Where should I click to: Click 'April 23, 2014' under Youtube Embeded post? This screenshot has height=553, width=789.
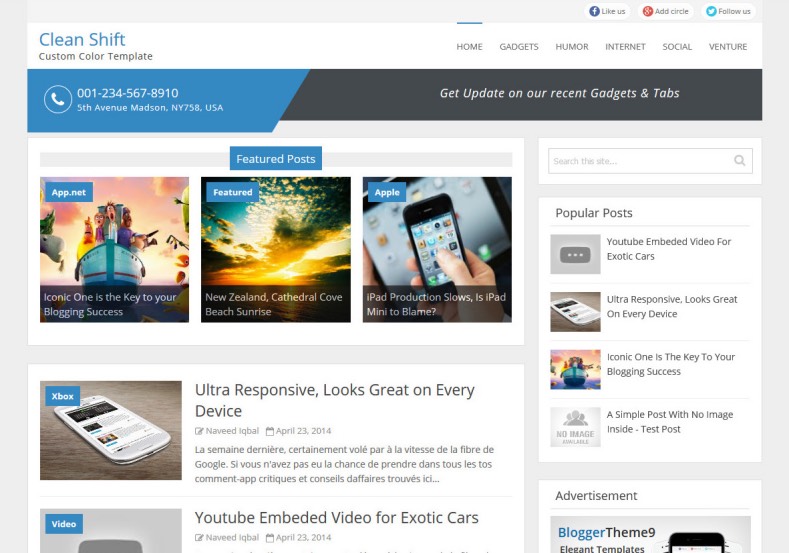(303, 538)
